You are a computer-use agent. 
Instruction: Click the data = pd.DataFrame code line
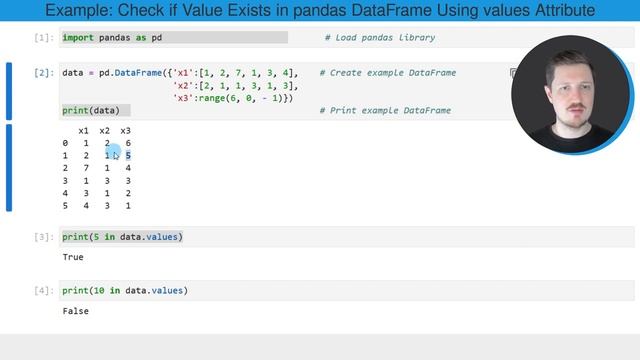180,73
